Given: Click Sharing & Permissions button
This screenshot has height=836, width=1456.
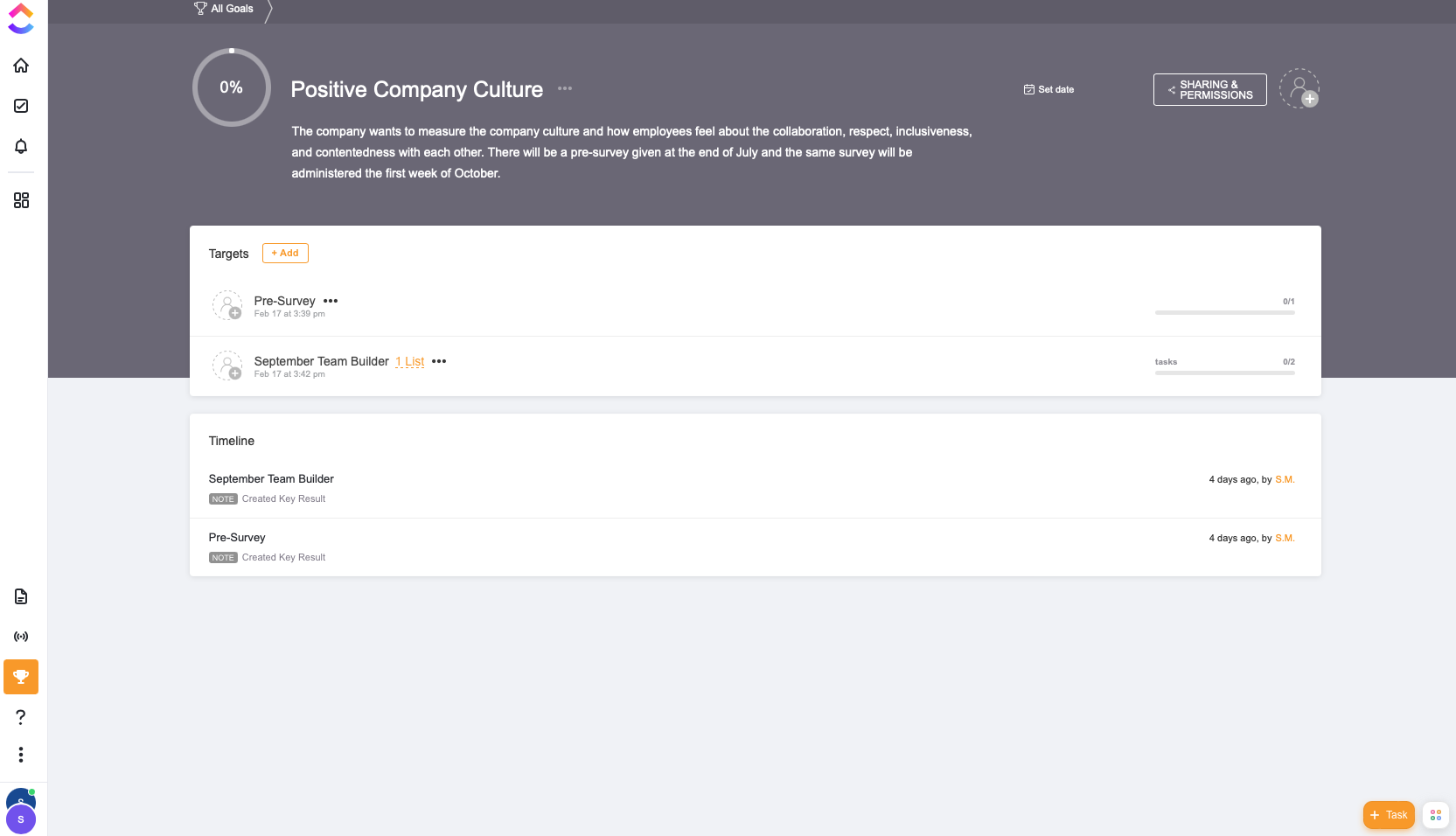Looking at the screenshot, I should tap(1209, 90).
